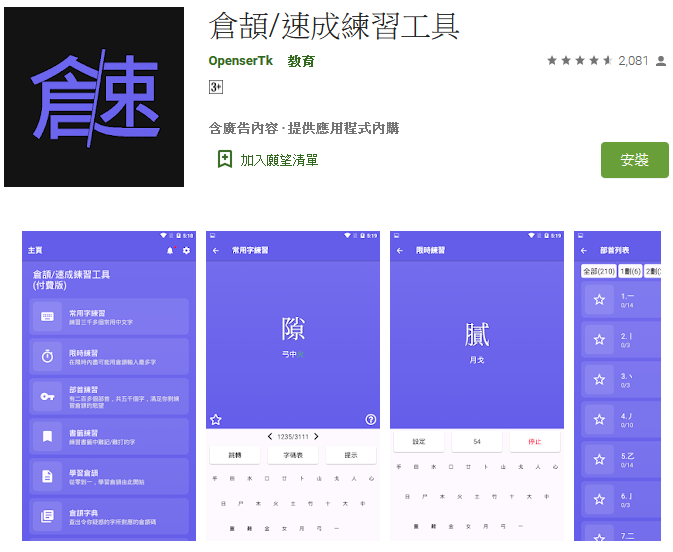The height and width of the screenshot is (552, 673).
Task: Click the 倉頡/速成練習工具 title text
Action: pyautogui.click(x=334, y=27)
